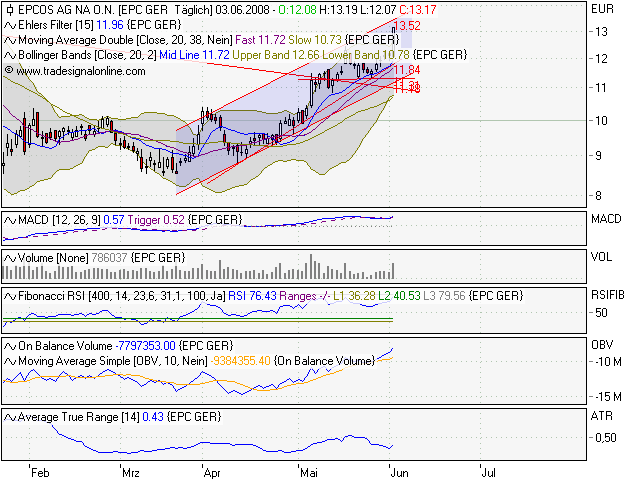
Task: Click the Jul marker on time axis
Action: [x=488, y=473]
